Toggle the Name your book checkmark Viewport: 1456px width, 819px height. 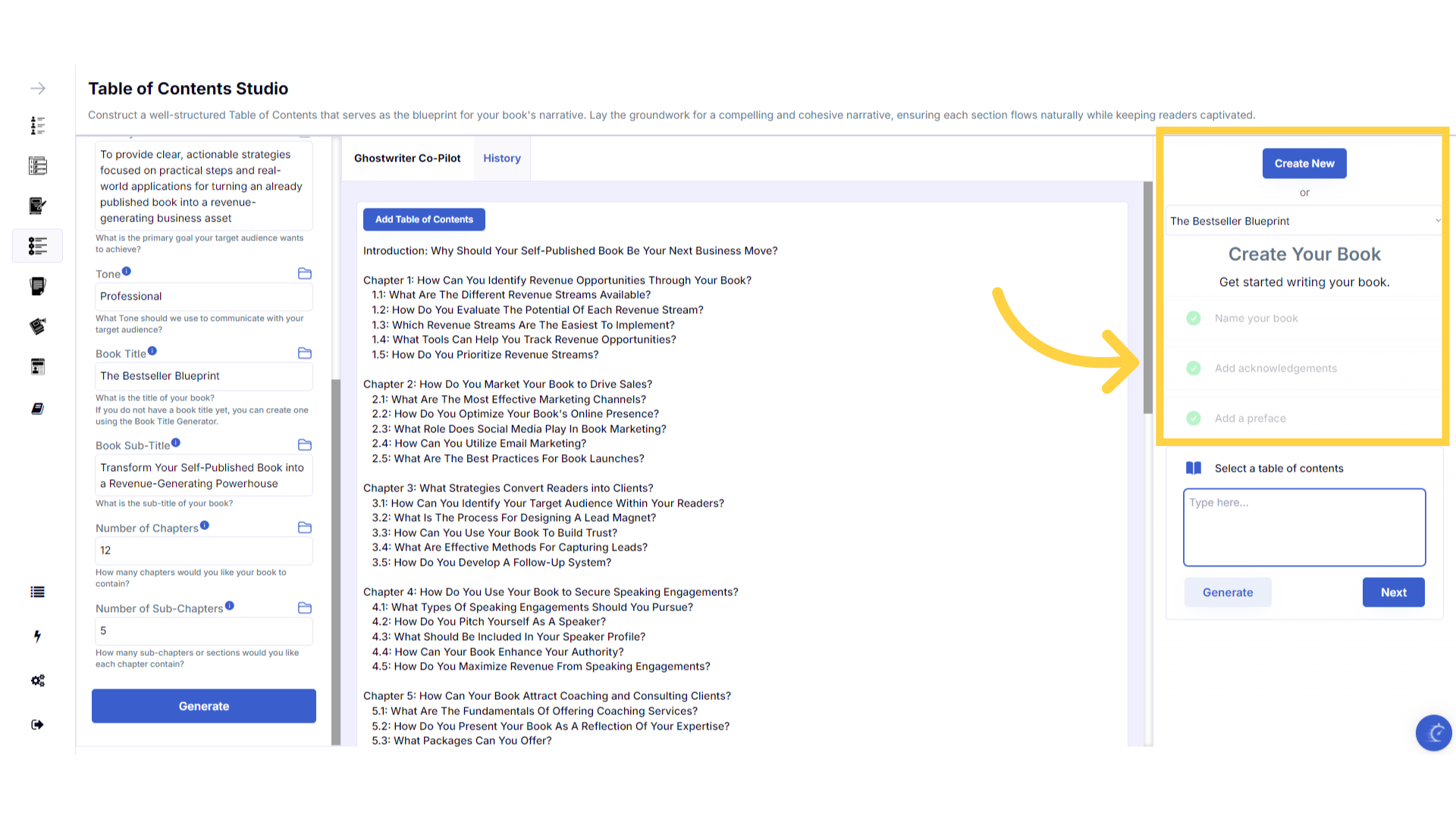click(1194, 318)
